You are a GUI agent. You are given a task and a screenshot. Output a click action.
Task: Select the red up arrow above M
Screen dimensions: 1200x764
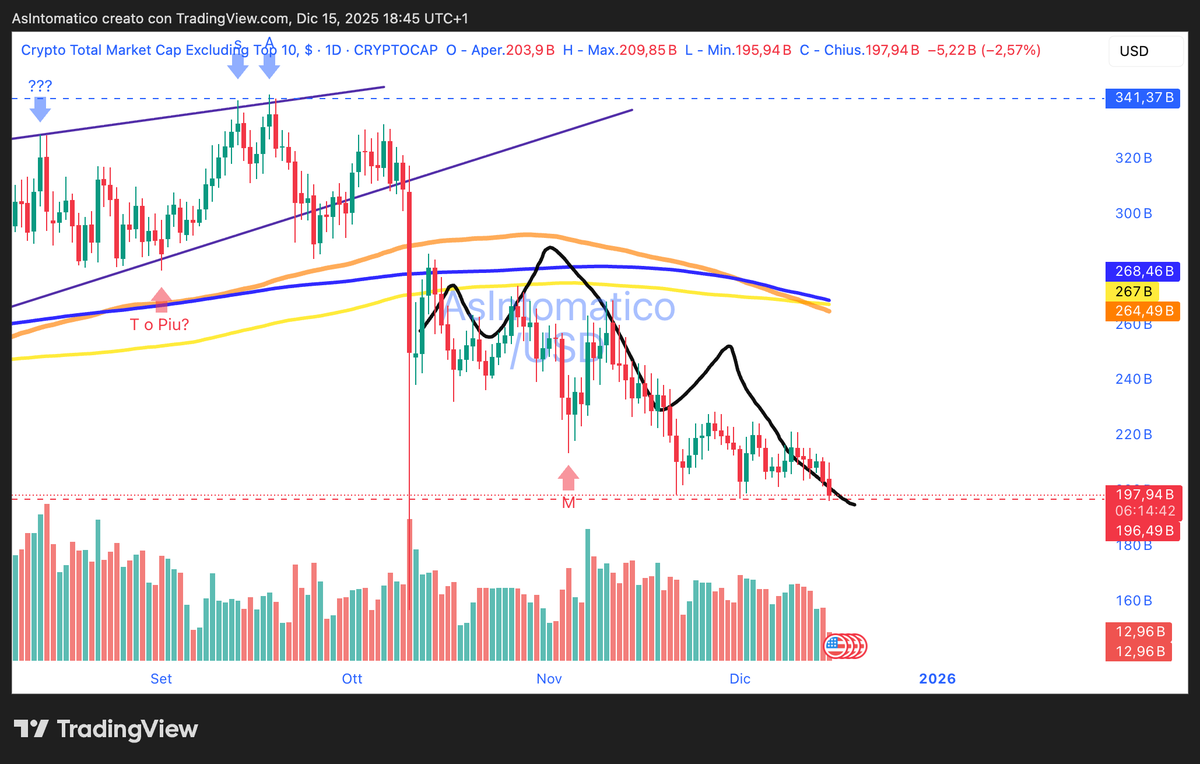point(568,478)
